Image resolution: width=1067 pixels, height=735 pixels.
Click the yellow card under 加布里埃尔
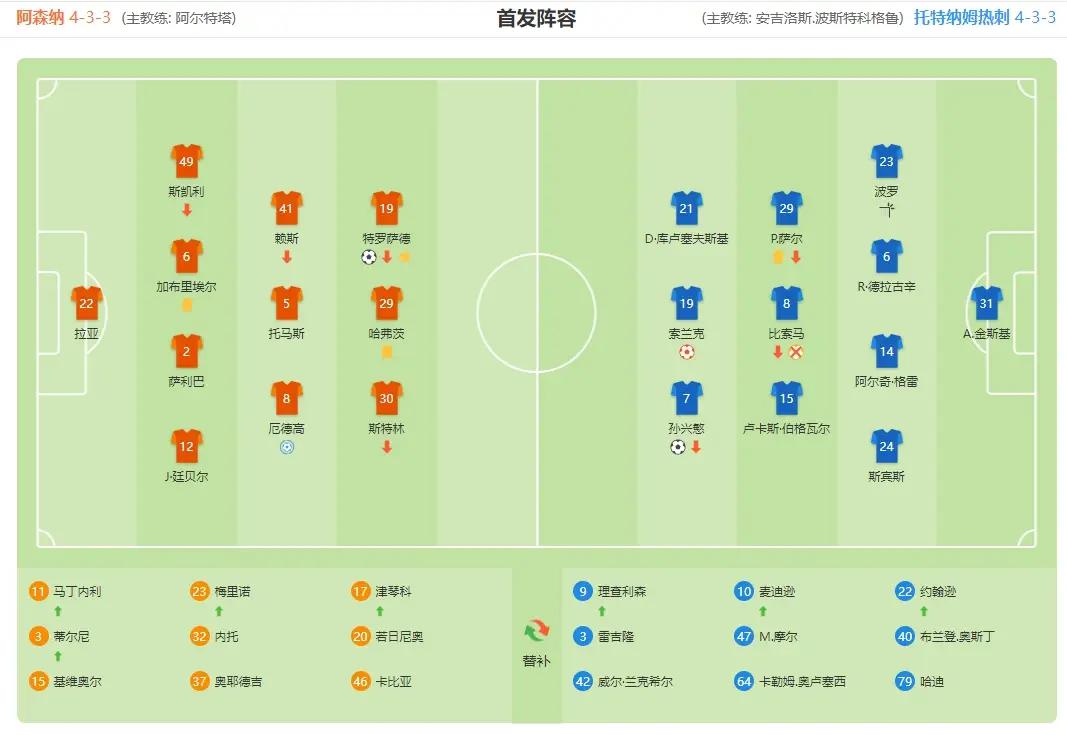tap(187, 305)
